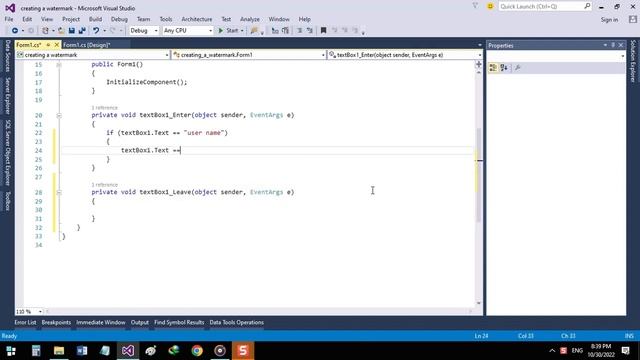Viewport: 640px width, 360px height.
Task: Collapse the textBox1_Leave method outline
Action: pyautogui.click(x=59, y=192)
